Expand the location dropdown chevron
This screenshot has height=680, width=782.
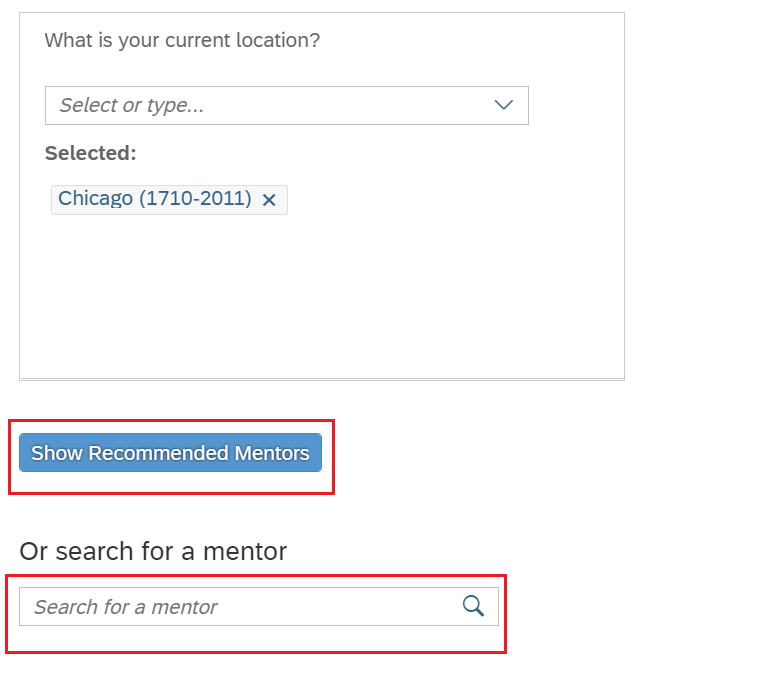tap(503, 105)
